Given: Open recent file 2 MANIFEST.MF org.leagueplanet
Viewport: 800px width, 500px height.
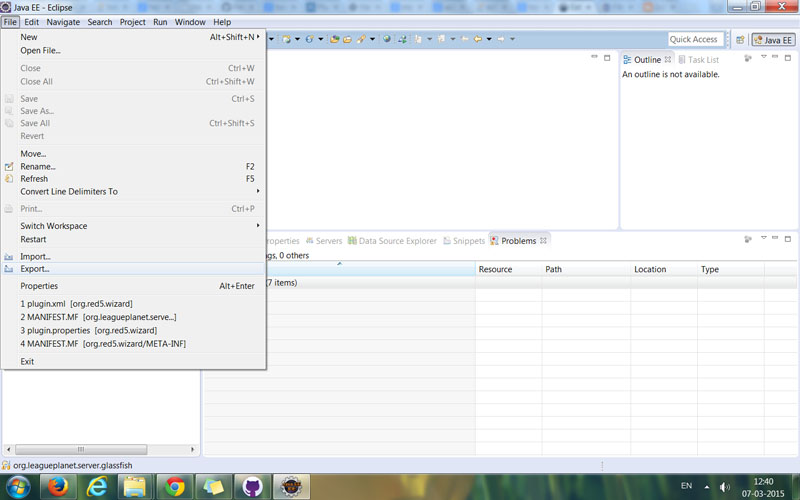Looking at the screenshot, I should point(133,317).
